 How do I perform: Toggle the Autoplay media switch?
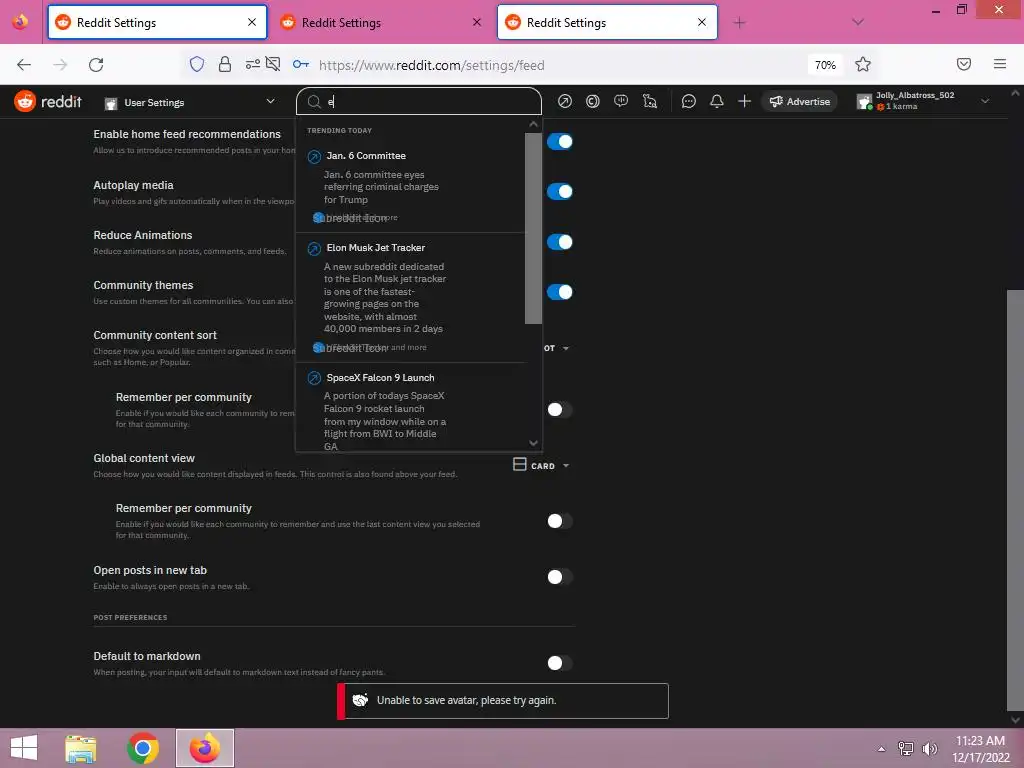pos(560,191)
